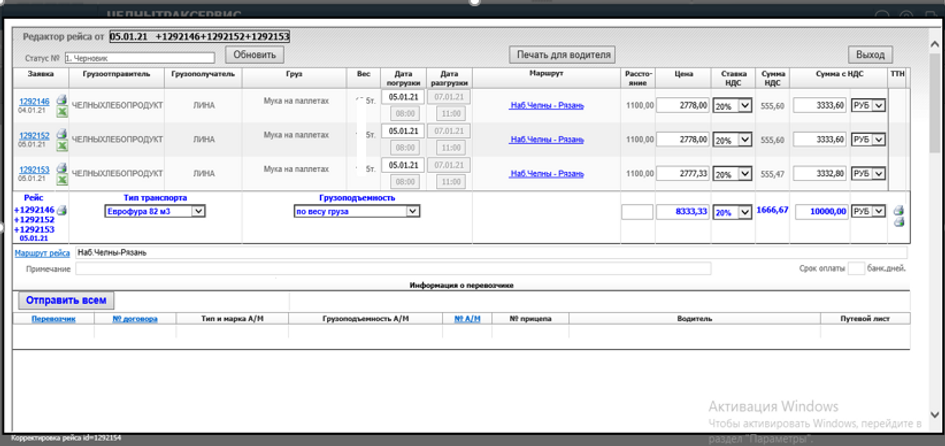Export order 1292152 to Excel
The height and width of the screenshot is (446, 945).
pyautogui.click(x=61, y=146)
